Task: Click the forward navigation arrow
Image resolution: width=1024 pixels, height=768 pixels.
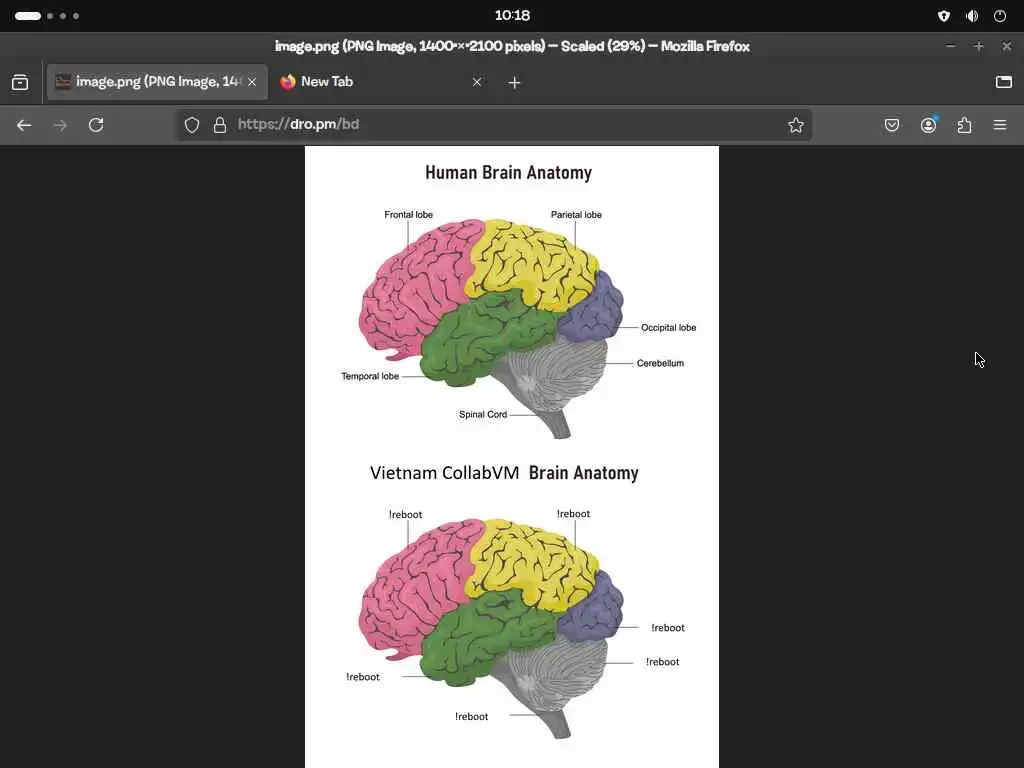Action: (60, 125)
